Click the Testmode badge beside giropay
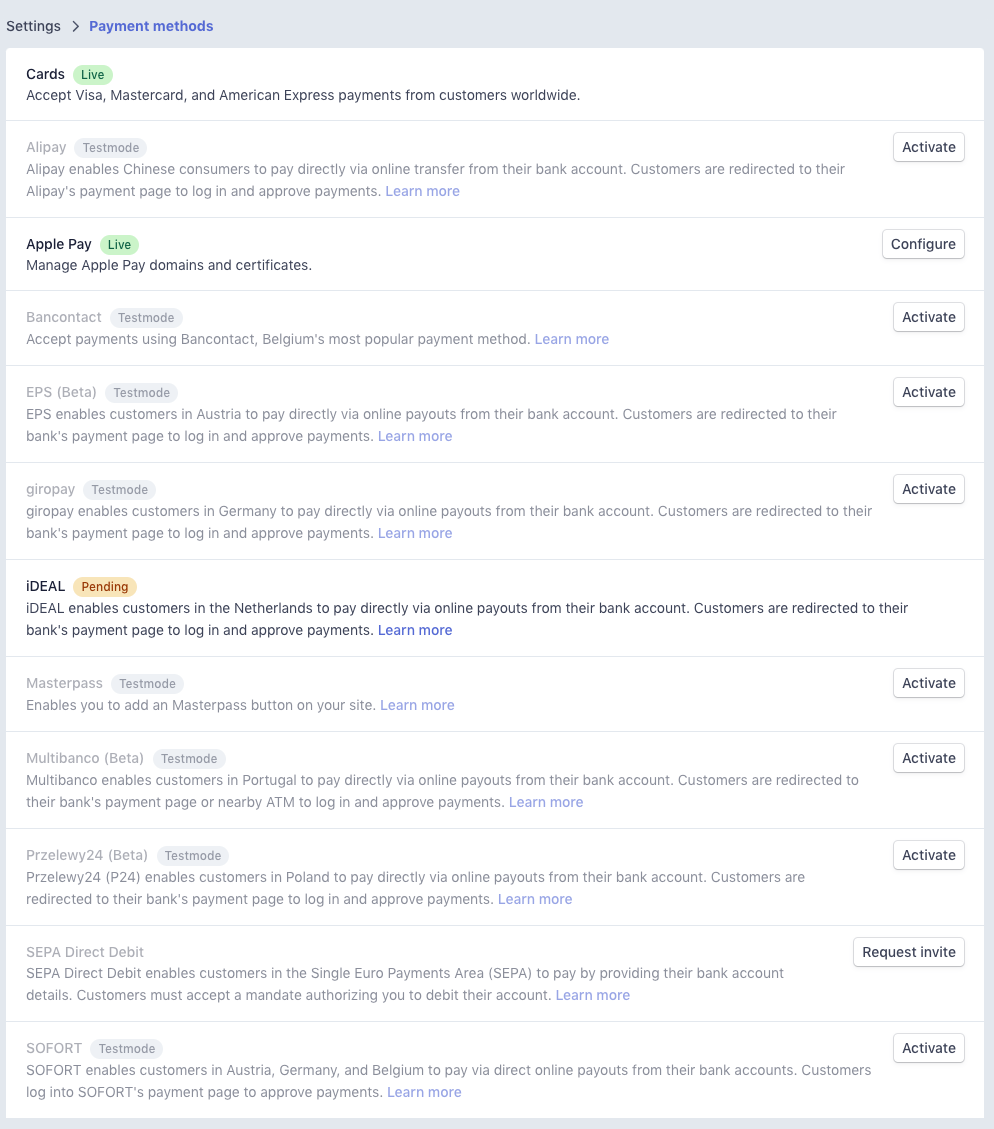The height and width of the screenshot is (1129, 994). [x=119, y=490]
